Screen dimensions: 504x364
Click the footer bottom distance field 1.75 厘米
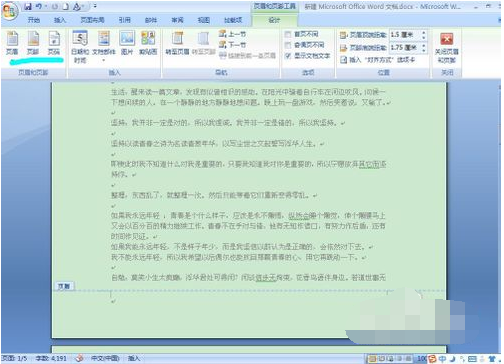(x=404, y=48)
